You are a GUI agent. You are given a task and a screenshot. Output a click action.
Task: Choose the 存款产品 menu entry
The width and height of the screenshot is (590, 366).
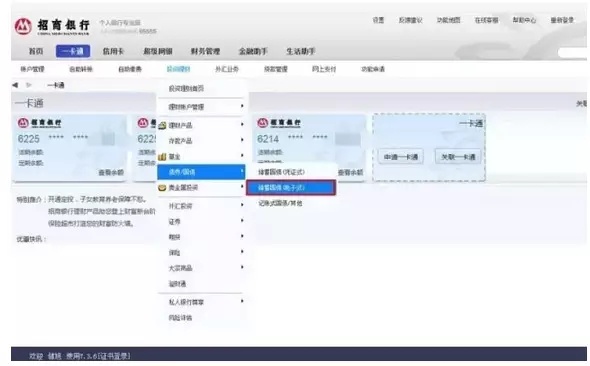[x=201, y=141]
